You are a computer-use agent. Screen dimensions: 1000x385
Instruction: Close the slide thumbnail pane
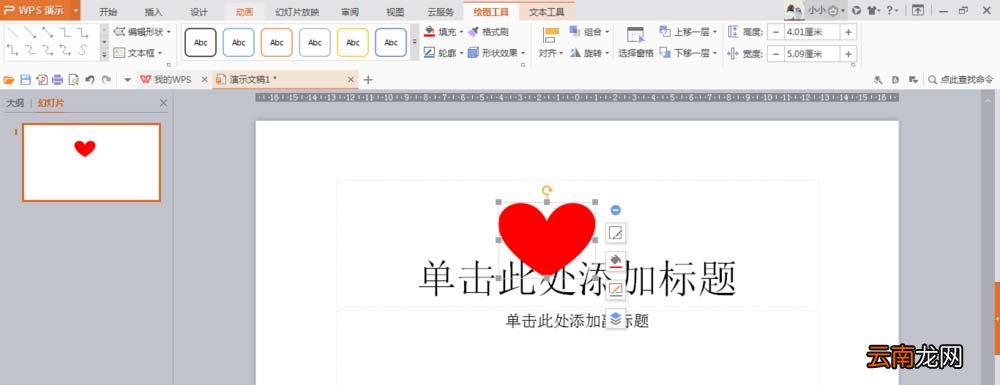163,103
